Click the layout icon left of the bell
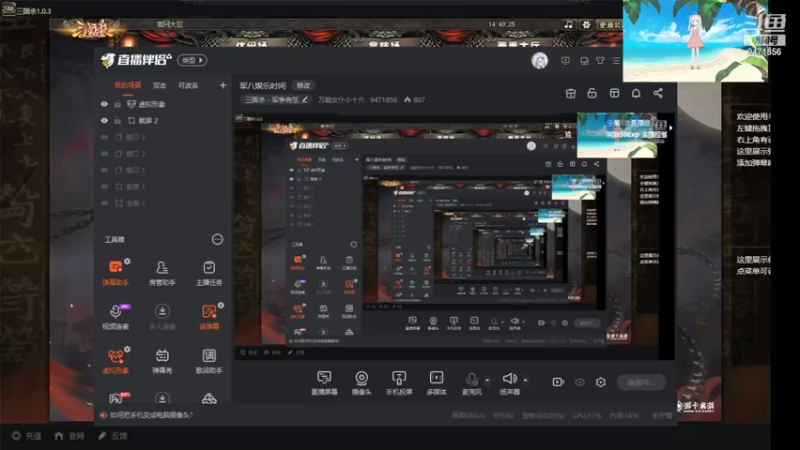800x450 pixels. pos(614,93)
